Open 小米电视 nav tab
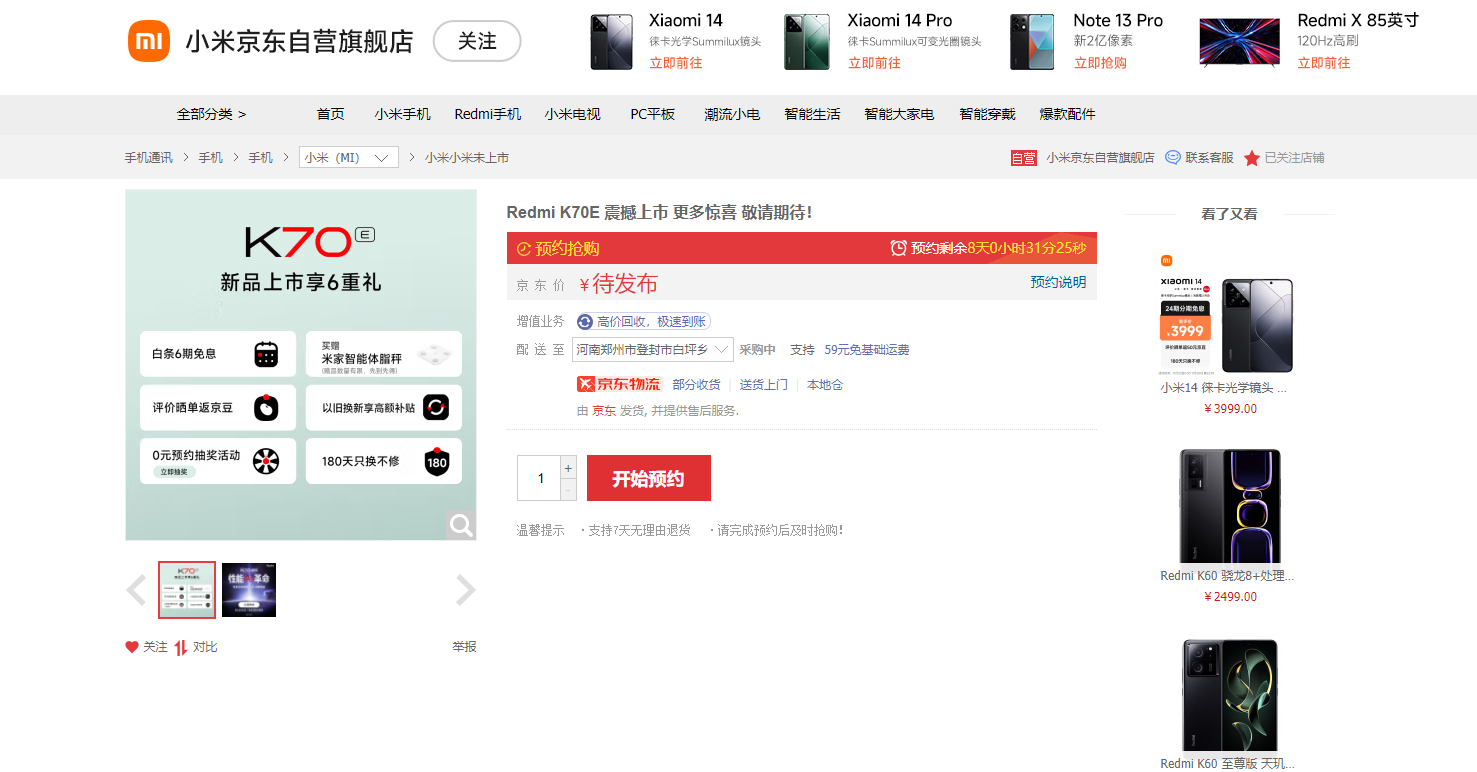The width and height of the screenshot is (1477, 772). (573, 114)
